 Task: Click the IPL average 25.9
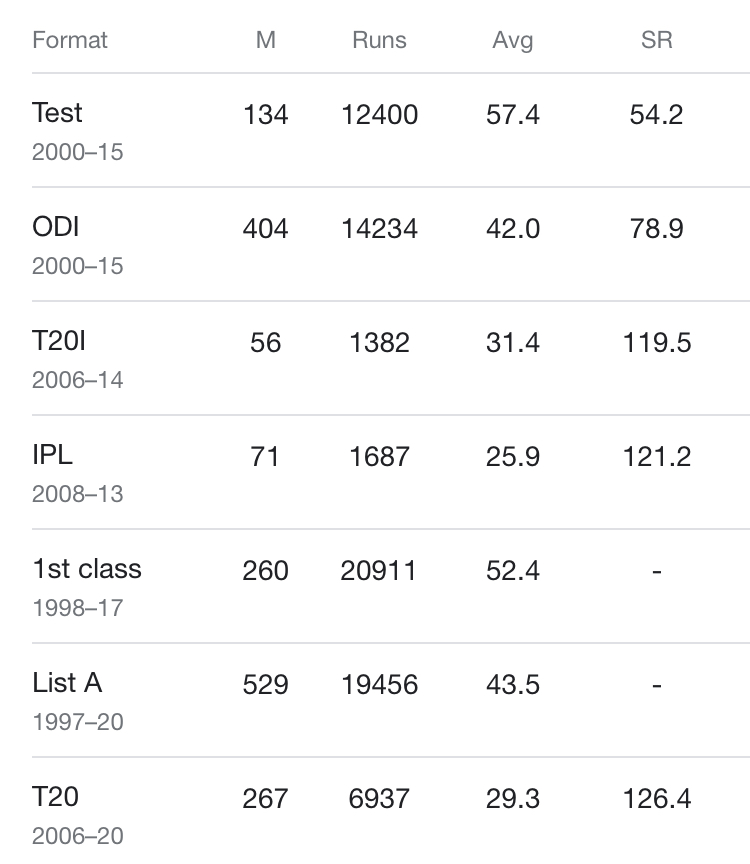512,457
